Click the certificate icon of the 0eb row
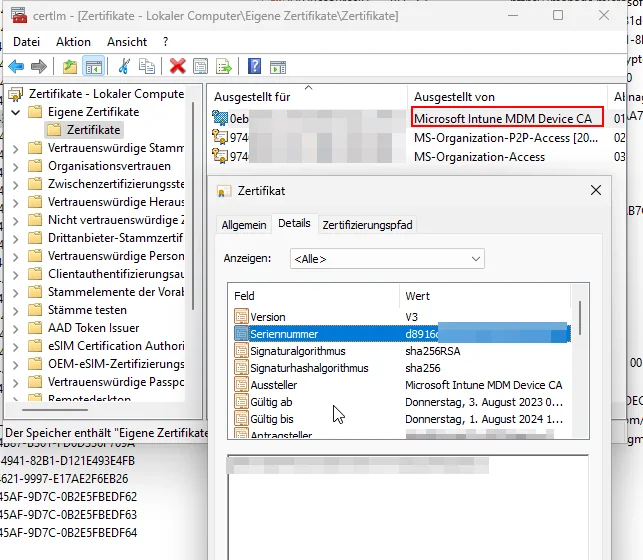Viewport: 643px width, 560px height. 220,118
